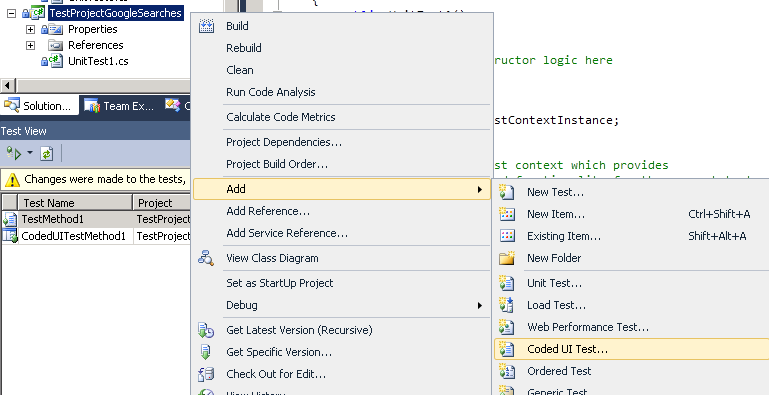Click the Properties folder icon

coord(55,29)
